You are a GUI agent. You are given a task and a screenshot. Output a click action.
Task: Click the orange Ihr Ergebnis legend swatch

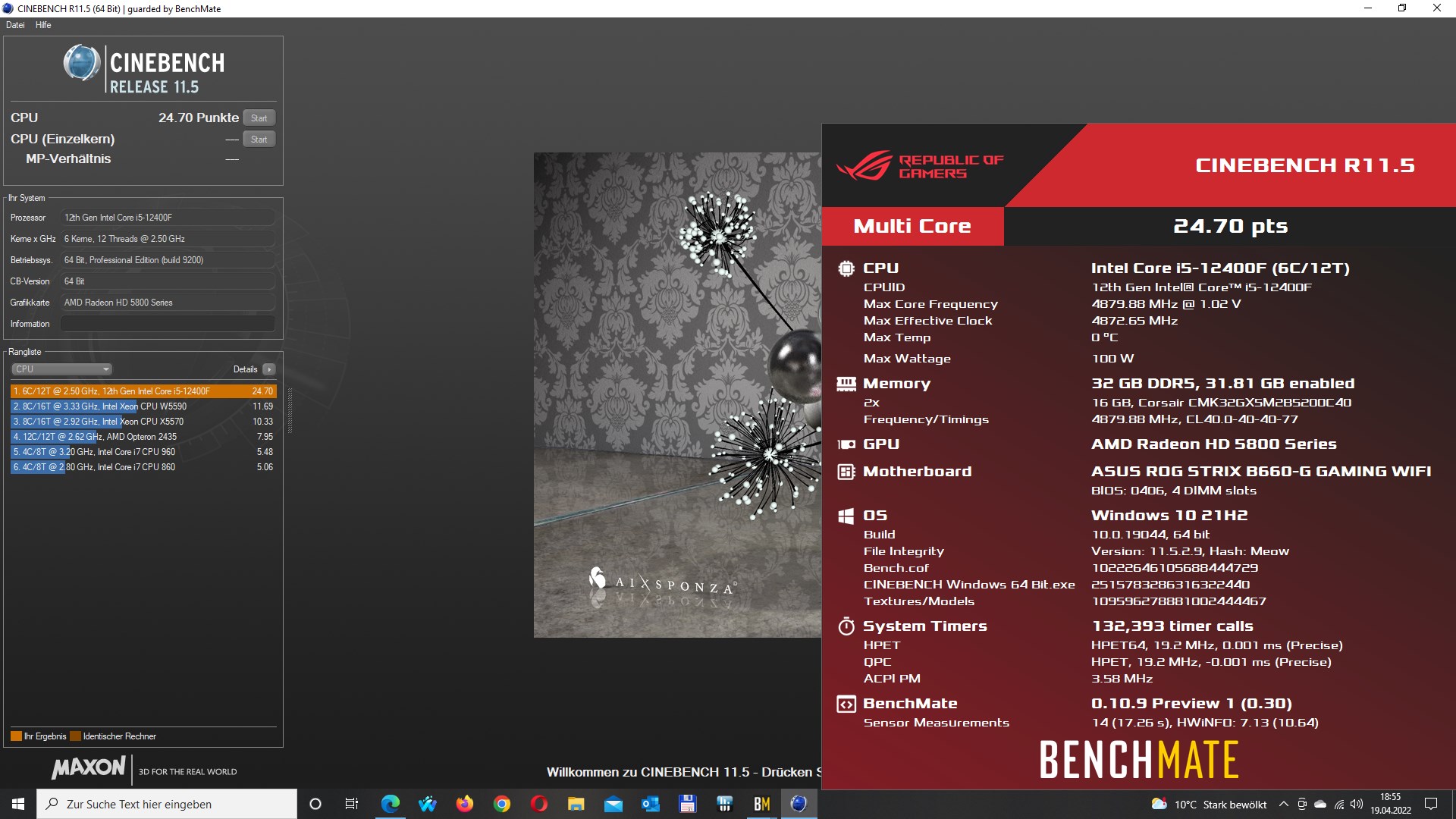(16, 736)
